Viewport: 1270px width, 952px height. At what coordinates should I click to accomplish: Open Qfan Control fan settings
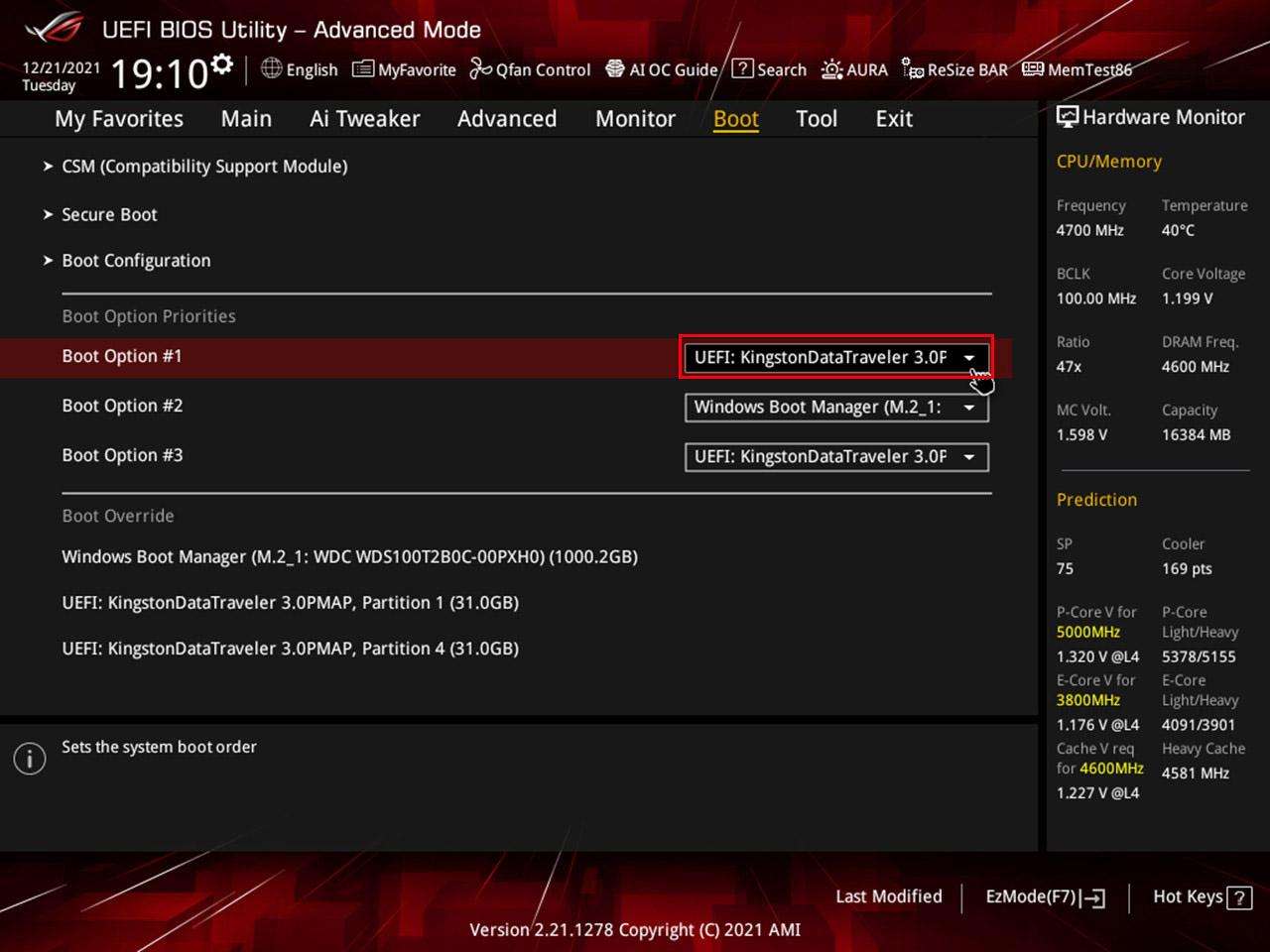(x=530, y=69)
